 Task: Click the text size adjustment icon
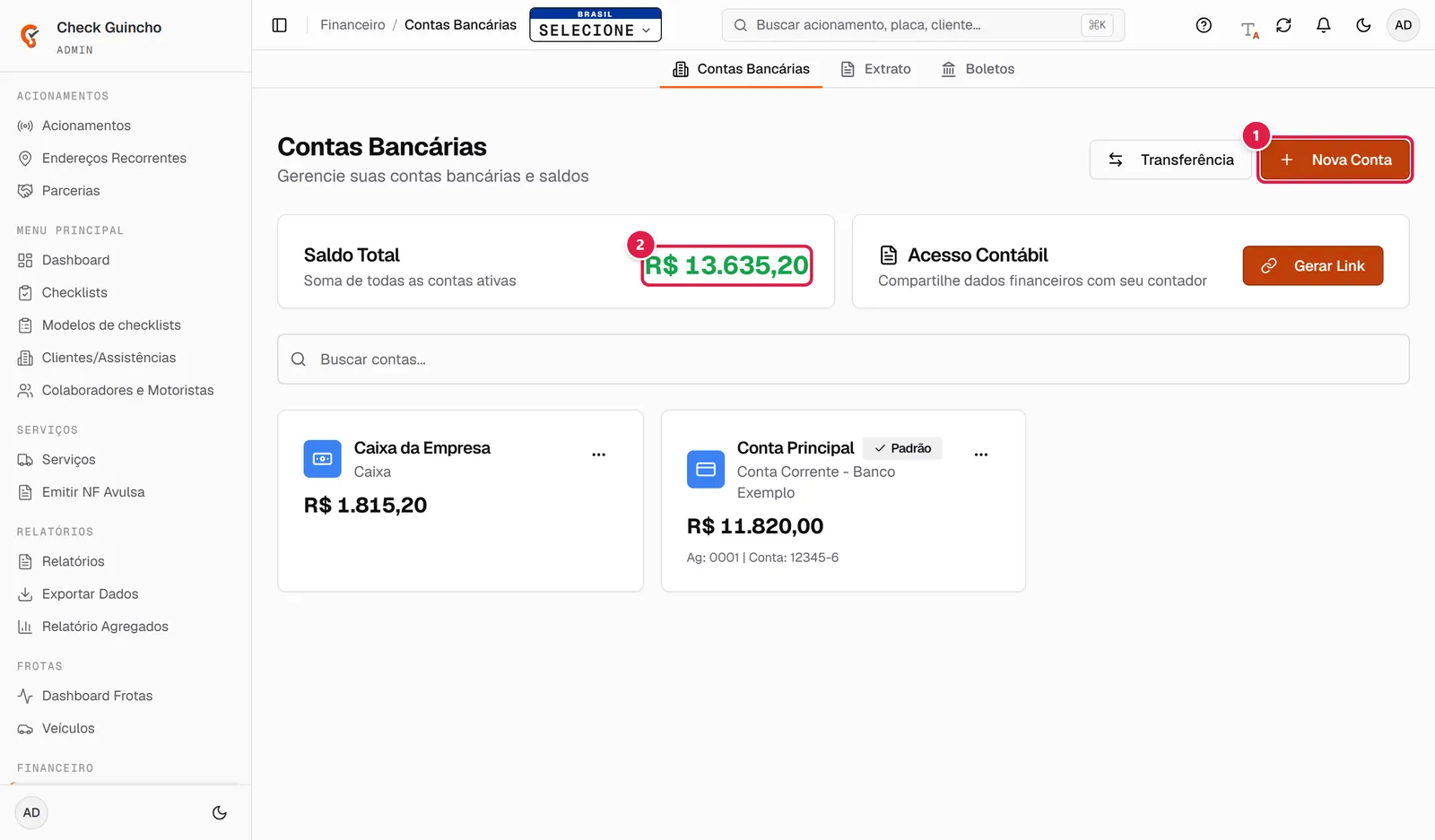point(1249,29)
